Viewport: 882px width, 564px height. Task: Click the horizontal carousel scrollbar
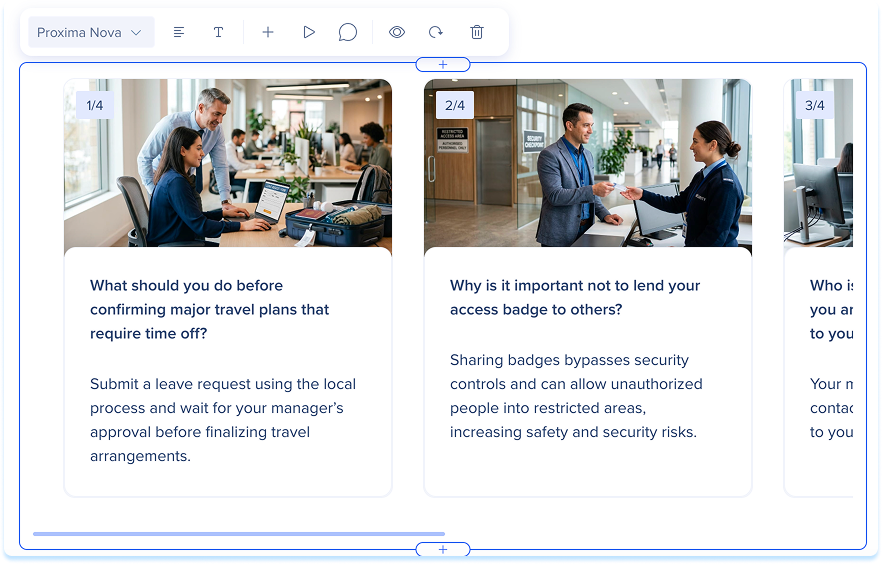click(239, 534)
